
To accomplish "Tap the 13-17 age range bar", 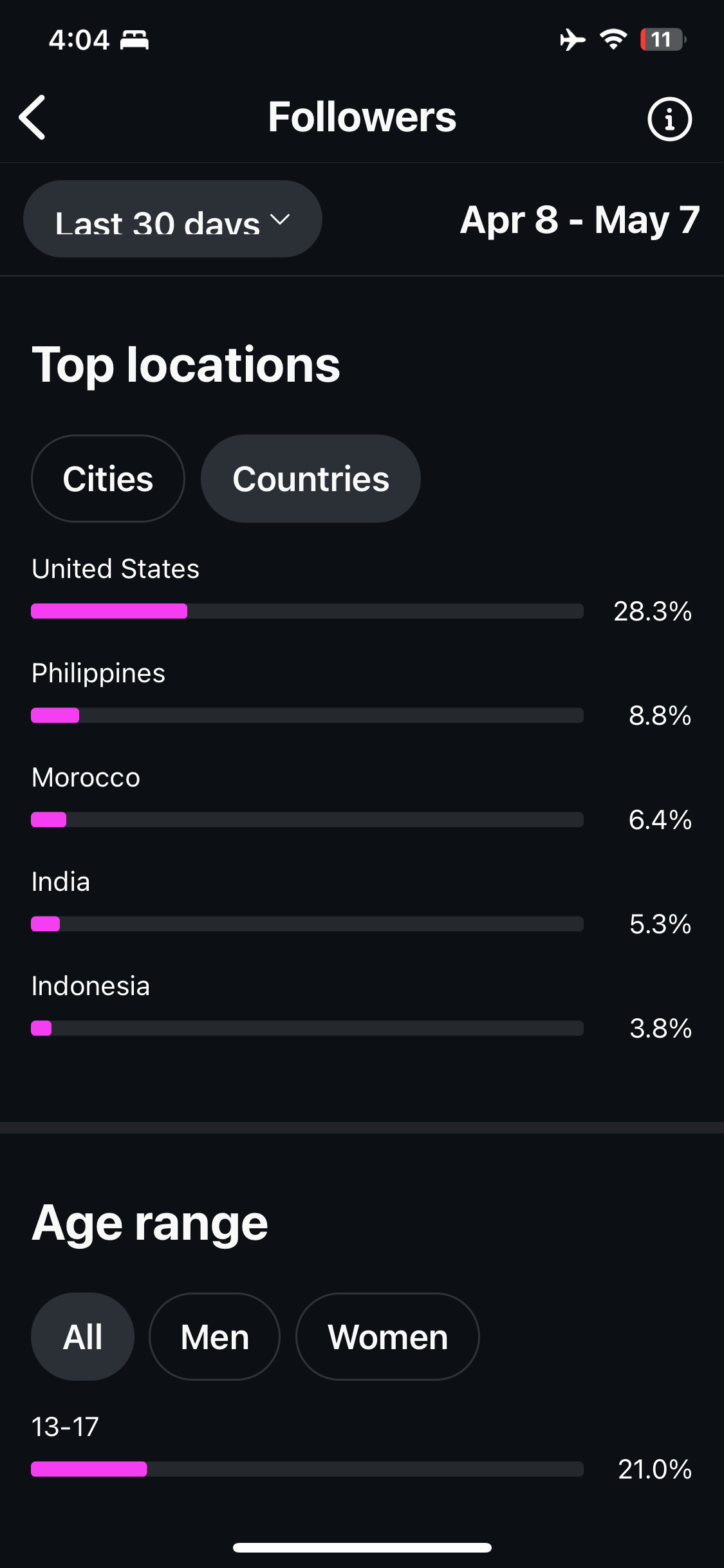I will coord(307,1469).
